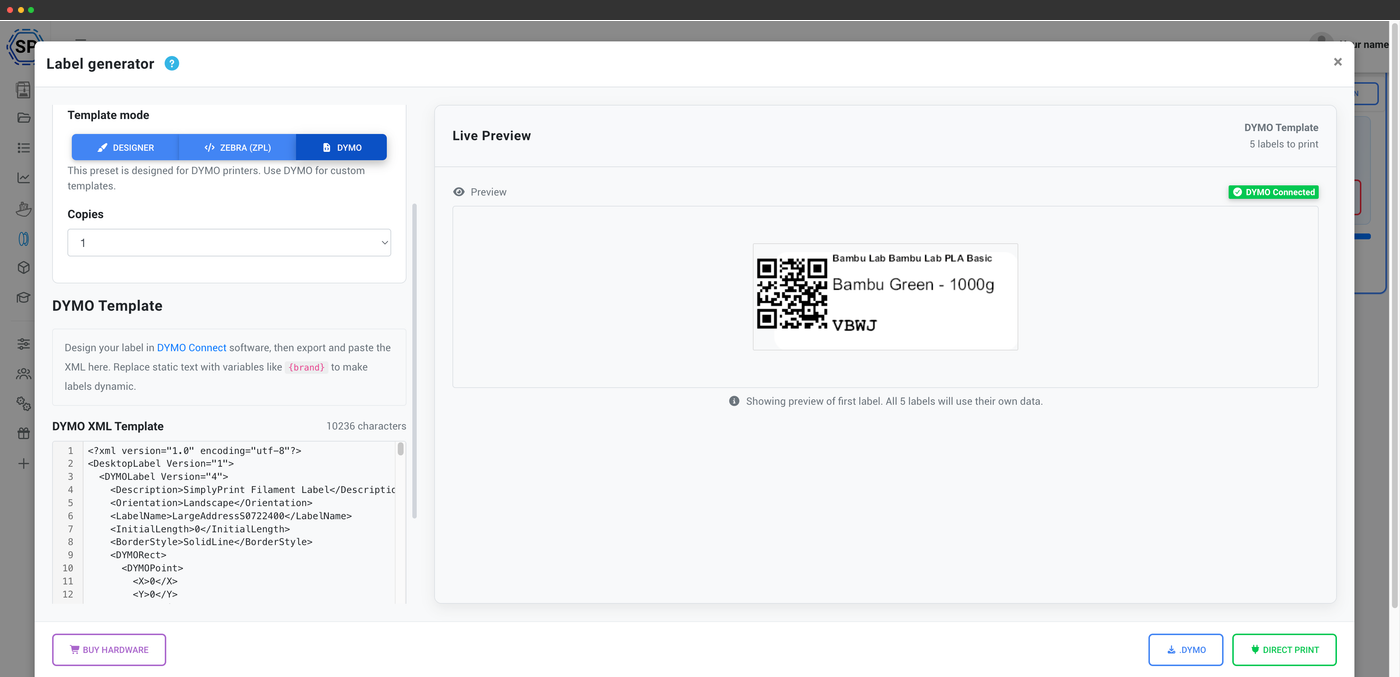Image resolution: width=1400 pixels, height=677 pixels.
Task: Follow the DYMO Connect link
Action: (x=191, y=348)
